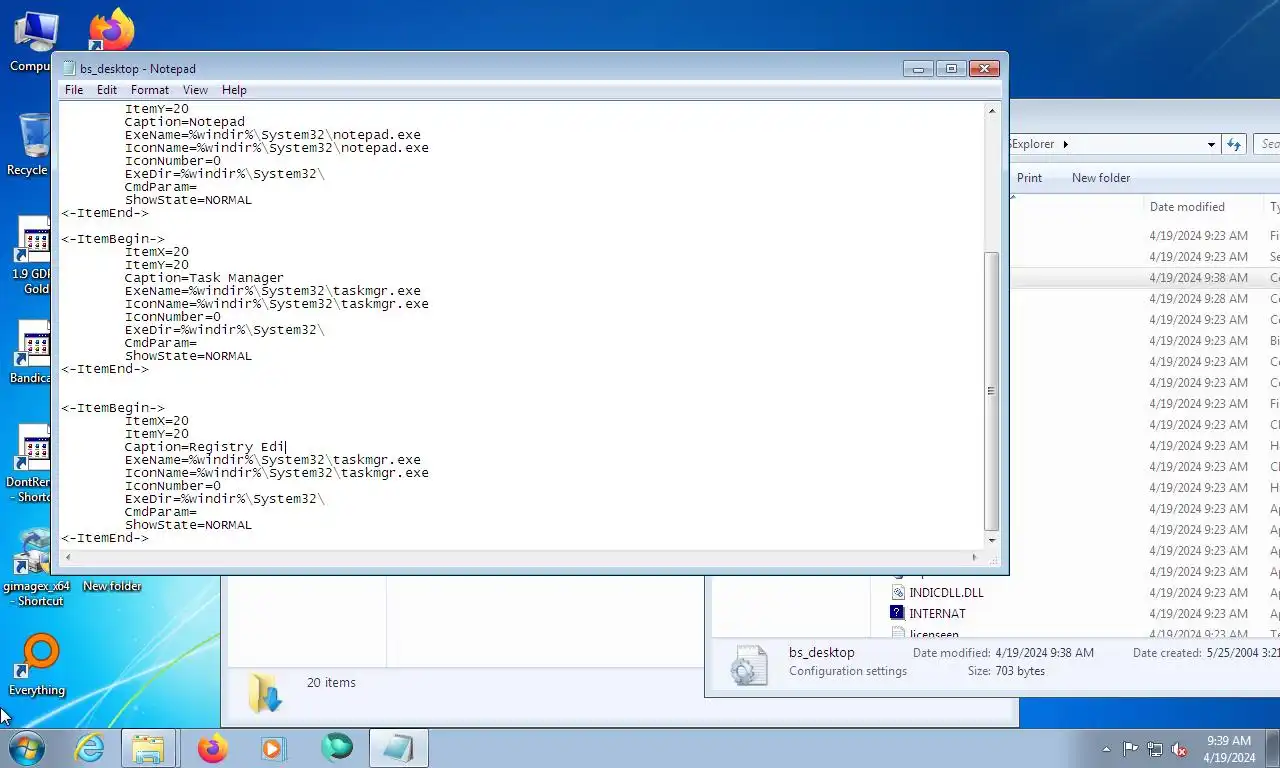Select the Firefox desktop shortcut
Viewport: 1280px width, 768px height.
tap(111, 30)
